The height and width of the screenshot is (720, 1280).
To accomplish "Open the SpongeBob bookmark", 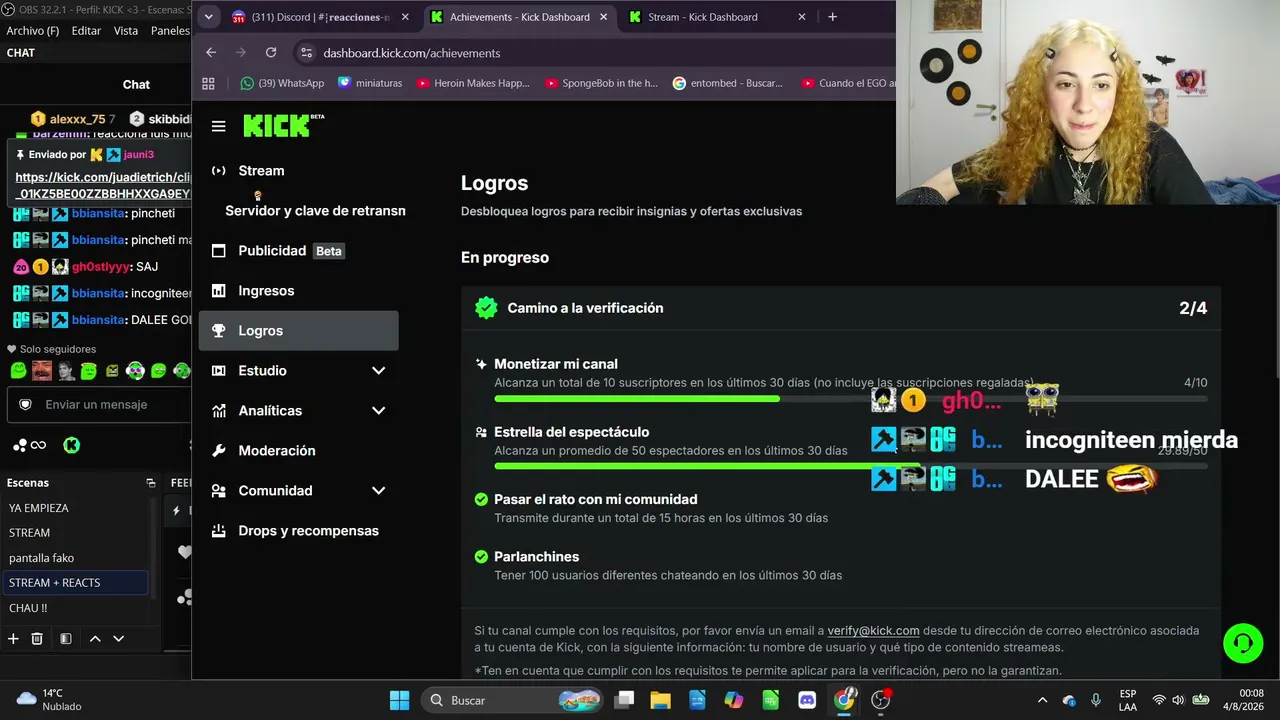I will click(601, 83).
